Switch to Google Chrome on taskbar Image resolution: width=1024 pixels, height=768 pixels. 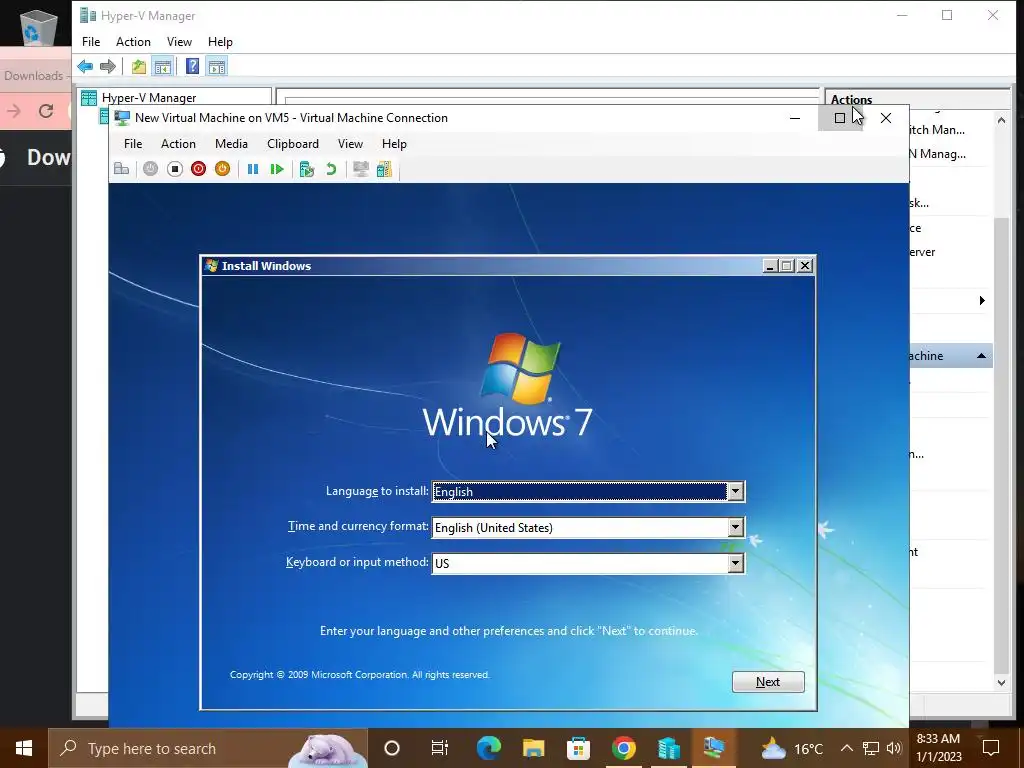point(624,748)
